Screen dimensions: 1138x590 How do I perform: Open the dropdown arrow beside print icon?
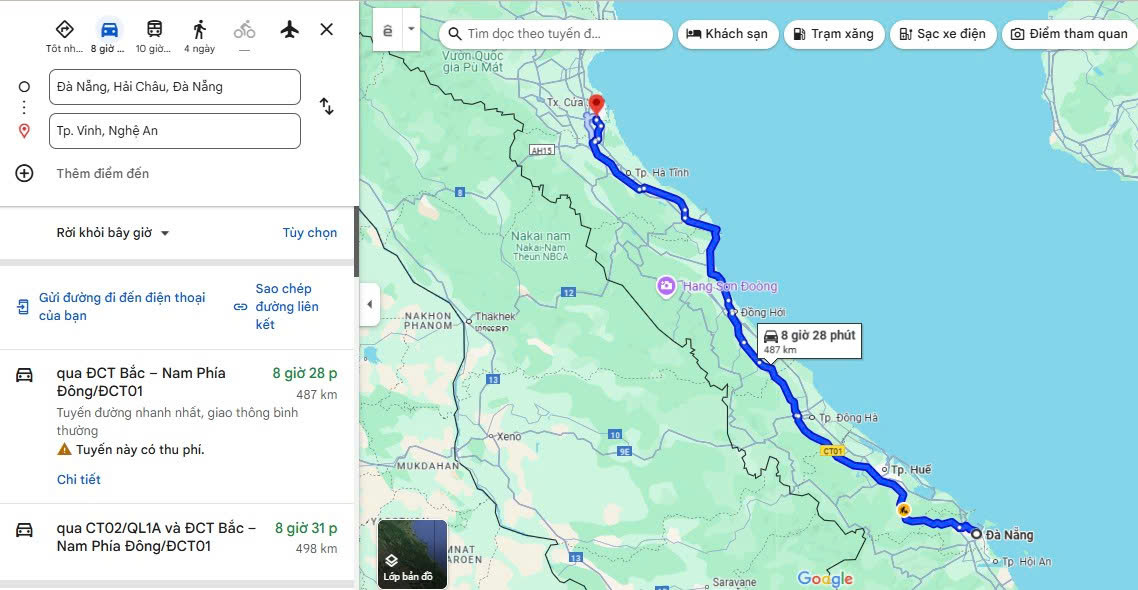(x=411, y=30)
